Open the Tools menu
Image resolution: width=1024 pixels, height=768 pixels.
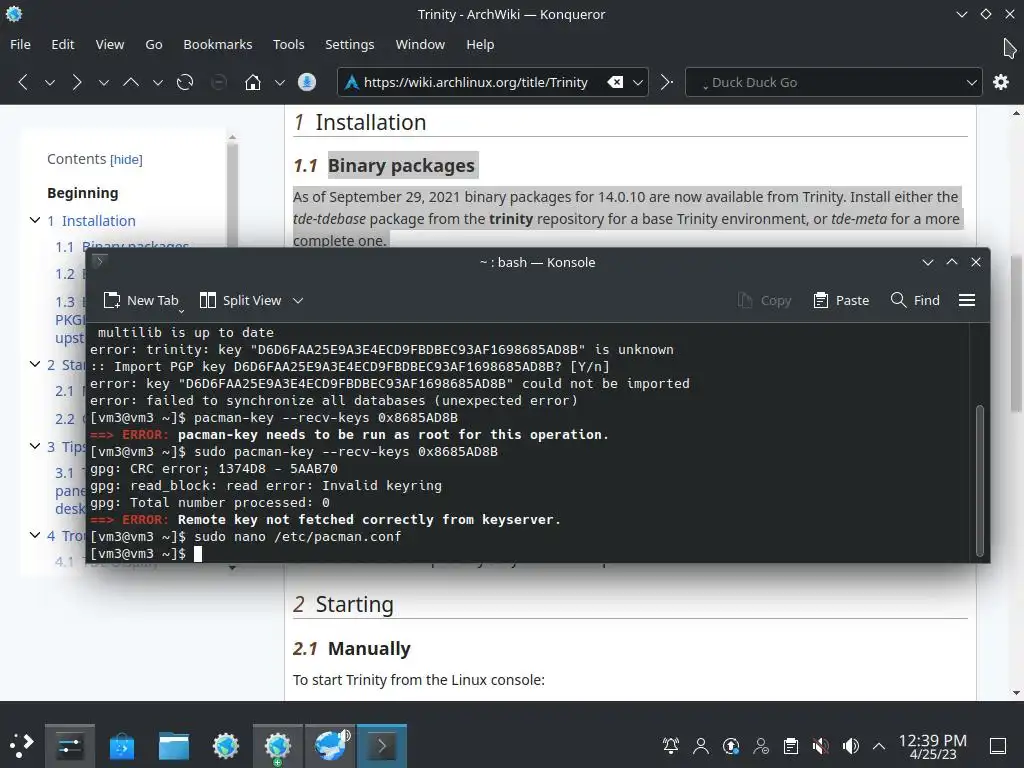(289, 44)
